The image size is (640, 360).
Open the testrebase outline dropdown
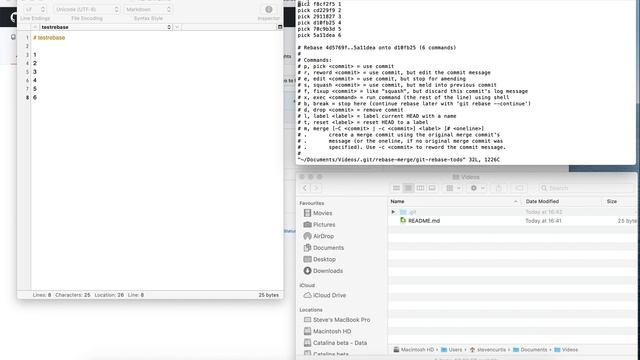[106, 27]
